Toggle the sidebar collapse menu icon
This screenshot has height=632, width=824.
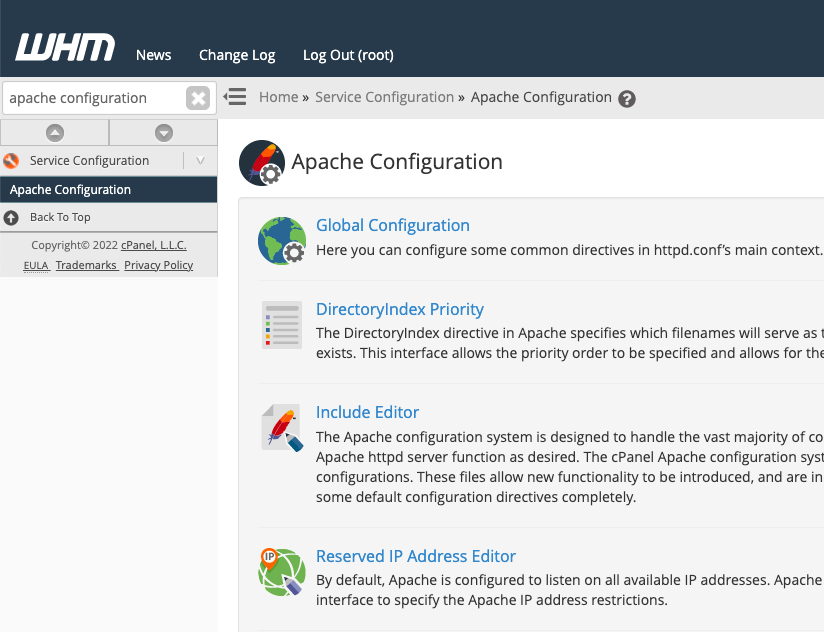click(x=235, y=97)
